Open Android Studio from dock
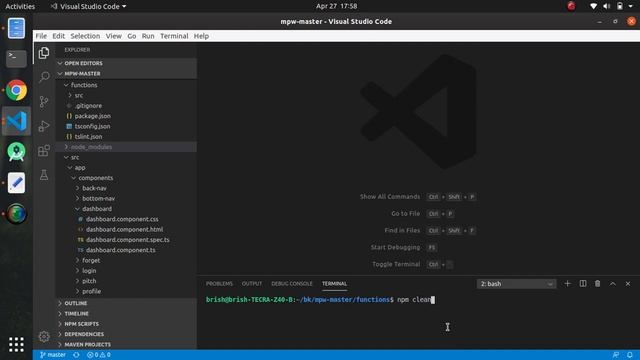Screen dimensions: 640x360 pos(16,152)
